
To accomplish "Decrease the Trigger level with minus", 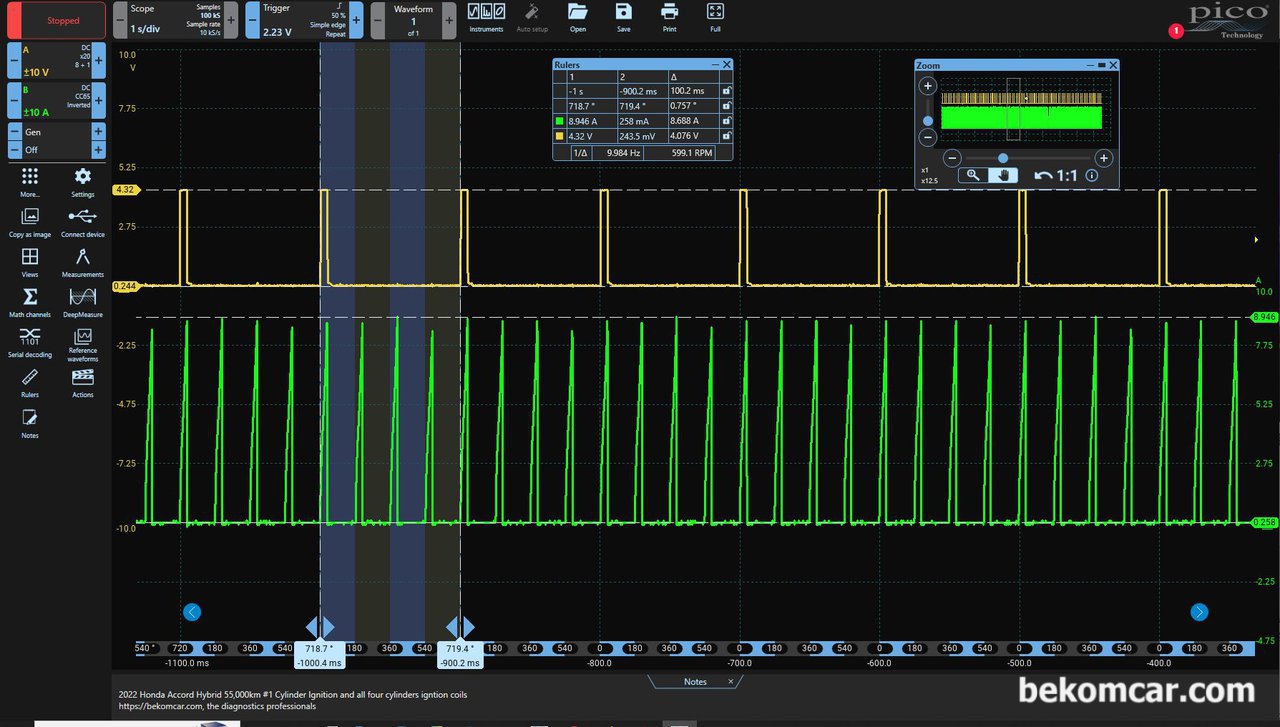I will pyautogui.click(x=252, y=20).
